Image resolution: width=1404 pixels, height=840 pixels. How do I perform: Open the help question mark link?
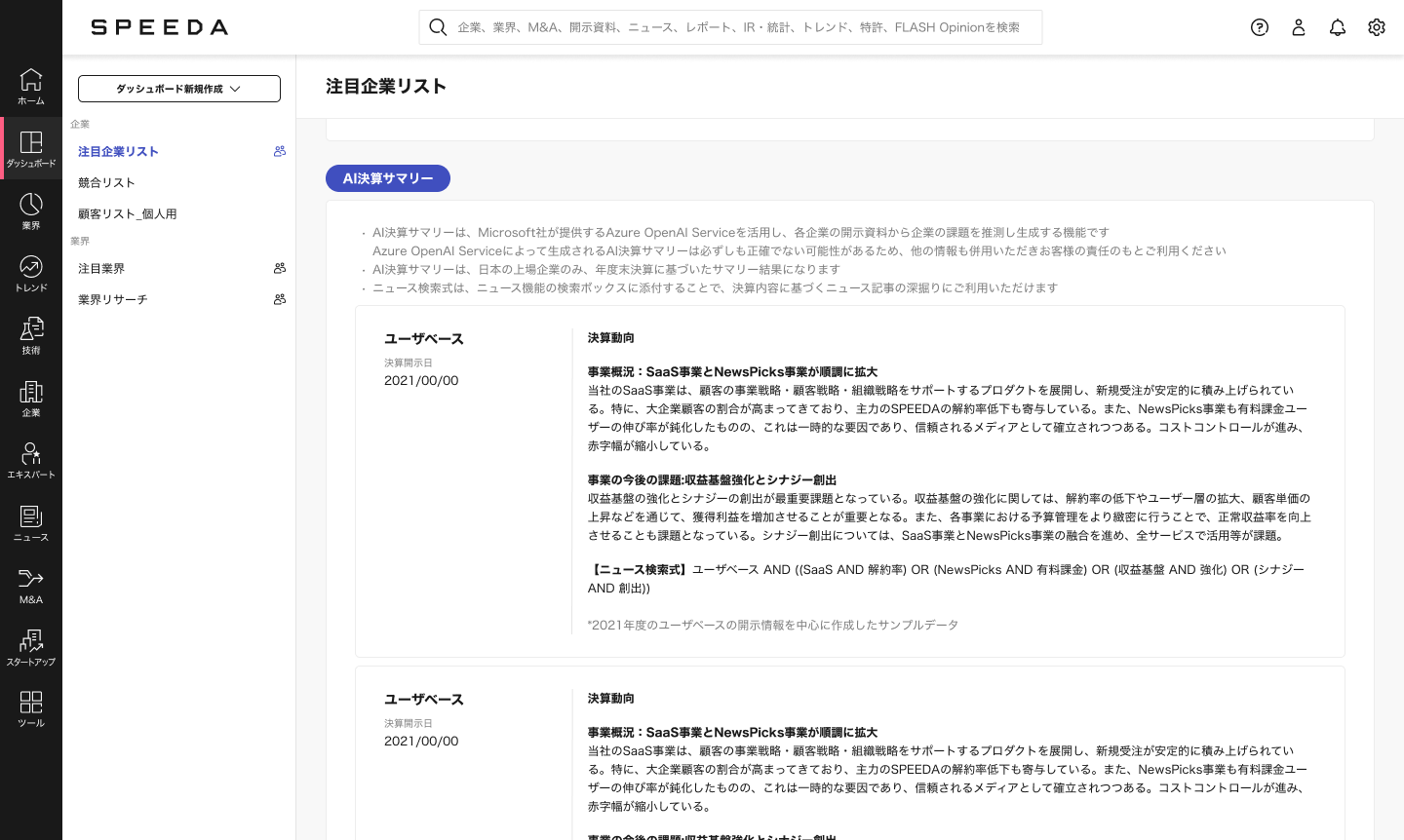(x=1260, y=27)
